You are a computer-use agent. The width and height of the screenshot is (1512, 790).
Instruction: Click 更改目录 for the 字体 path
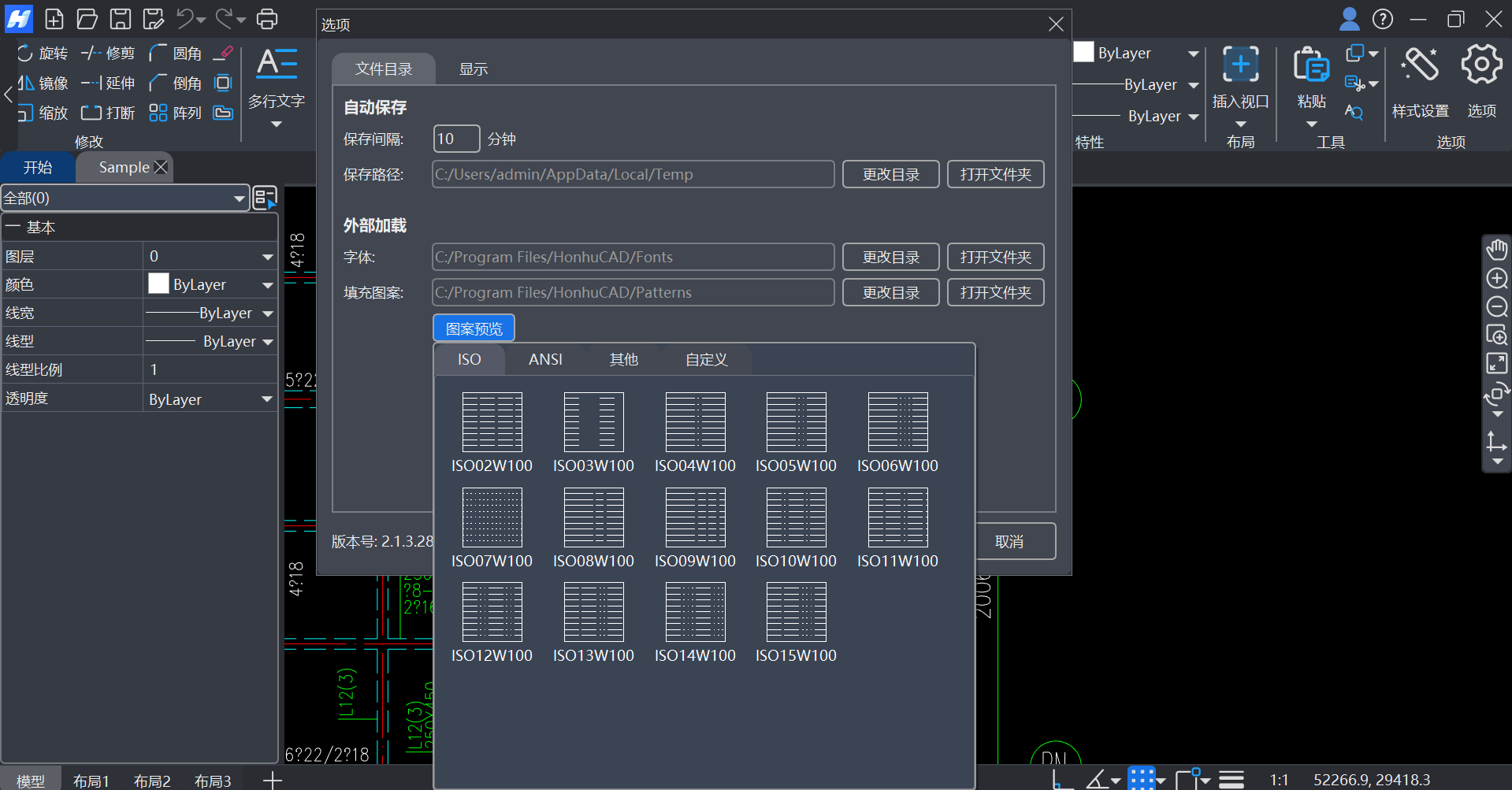[890, 258]
